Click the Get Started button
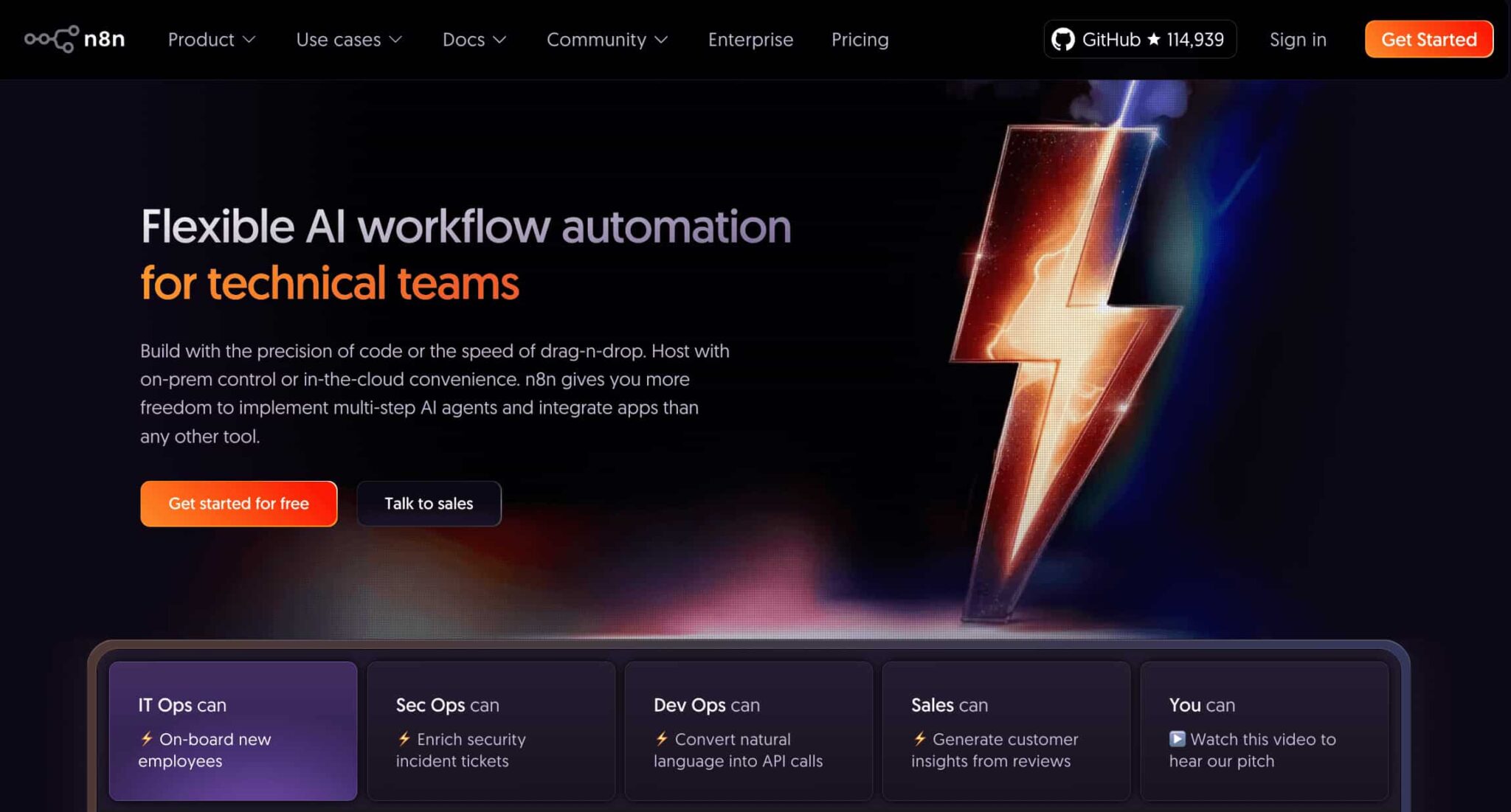This screenshot has height=812, width=1511. [x=1428, y=39]
